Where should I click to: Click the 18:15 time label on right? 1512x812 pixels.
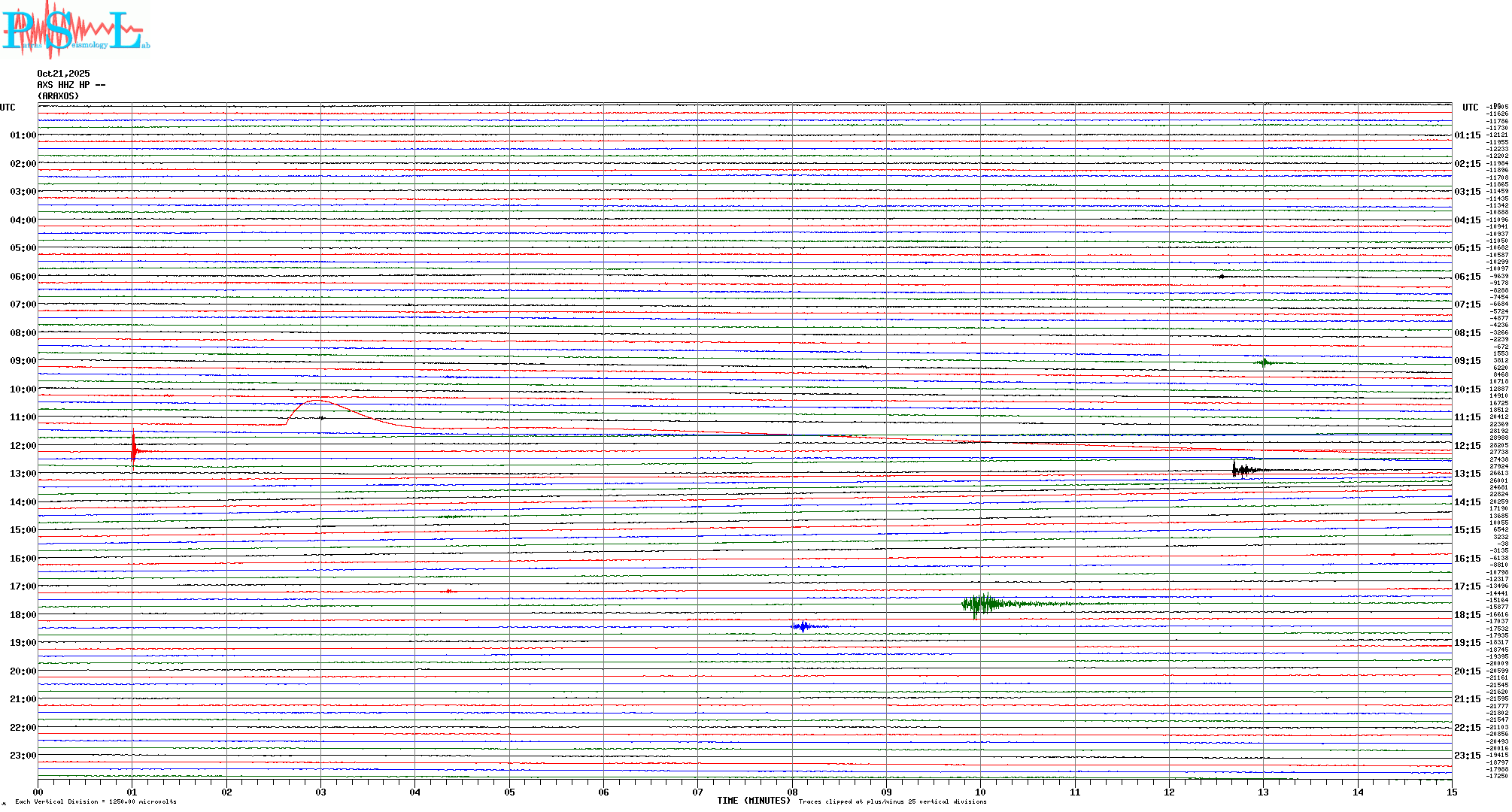(x=1467, y=615)
